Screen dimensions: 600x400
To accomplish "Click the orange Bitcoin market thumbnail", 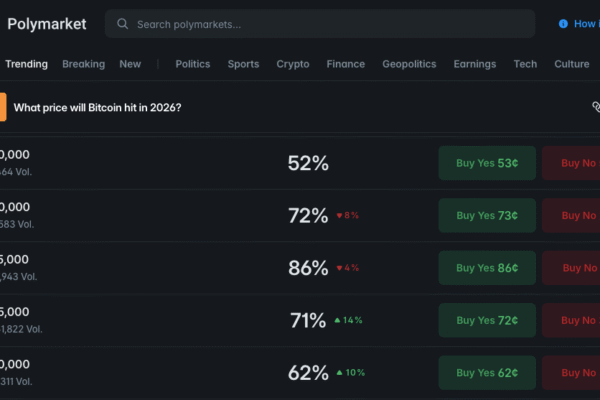I will [3, 107].
